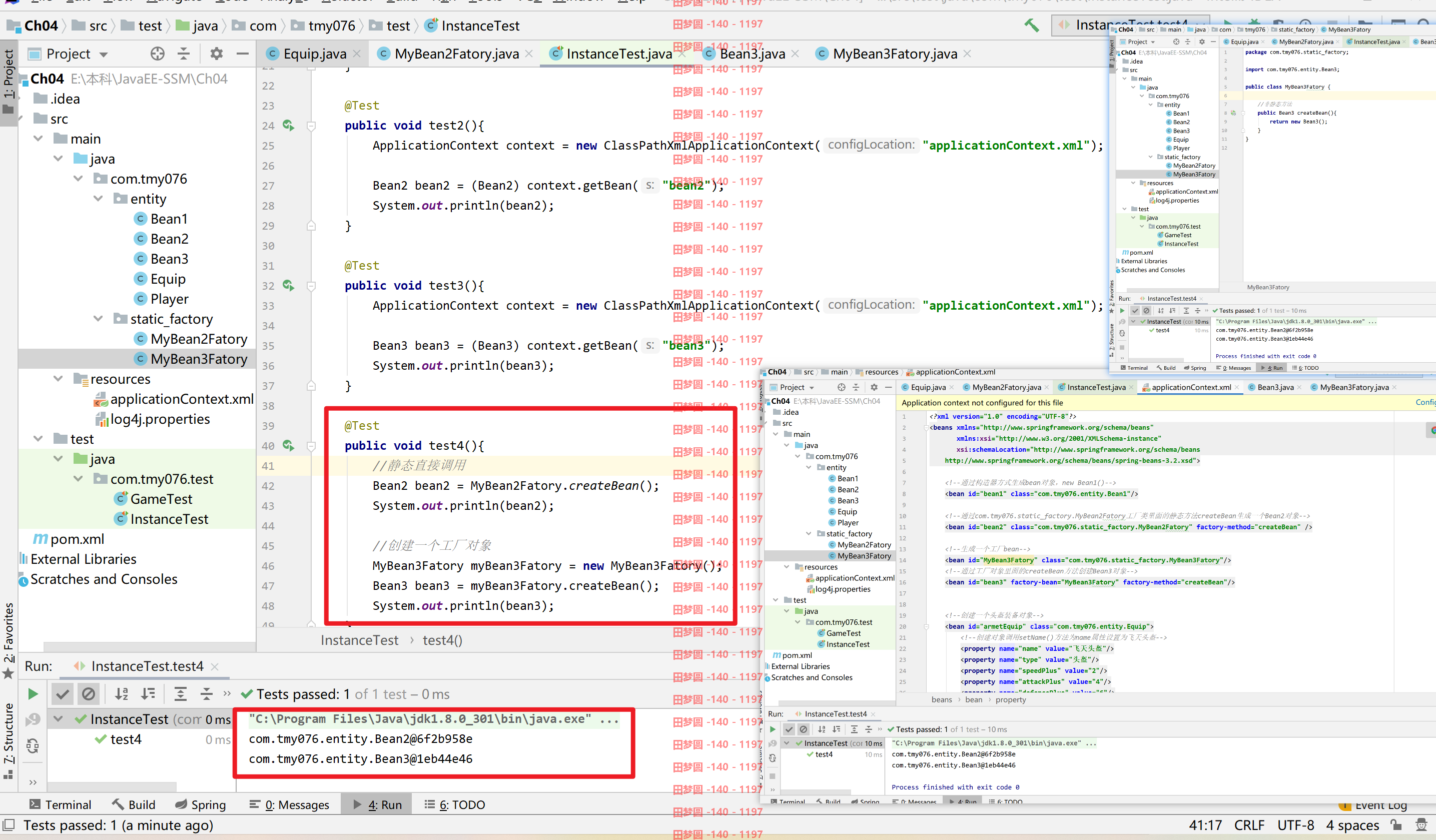Click the locate/scroll-from-source crosshair icon in Project panel
1436x840 pixels.
157,54
